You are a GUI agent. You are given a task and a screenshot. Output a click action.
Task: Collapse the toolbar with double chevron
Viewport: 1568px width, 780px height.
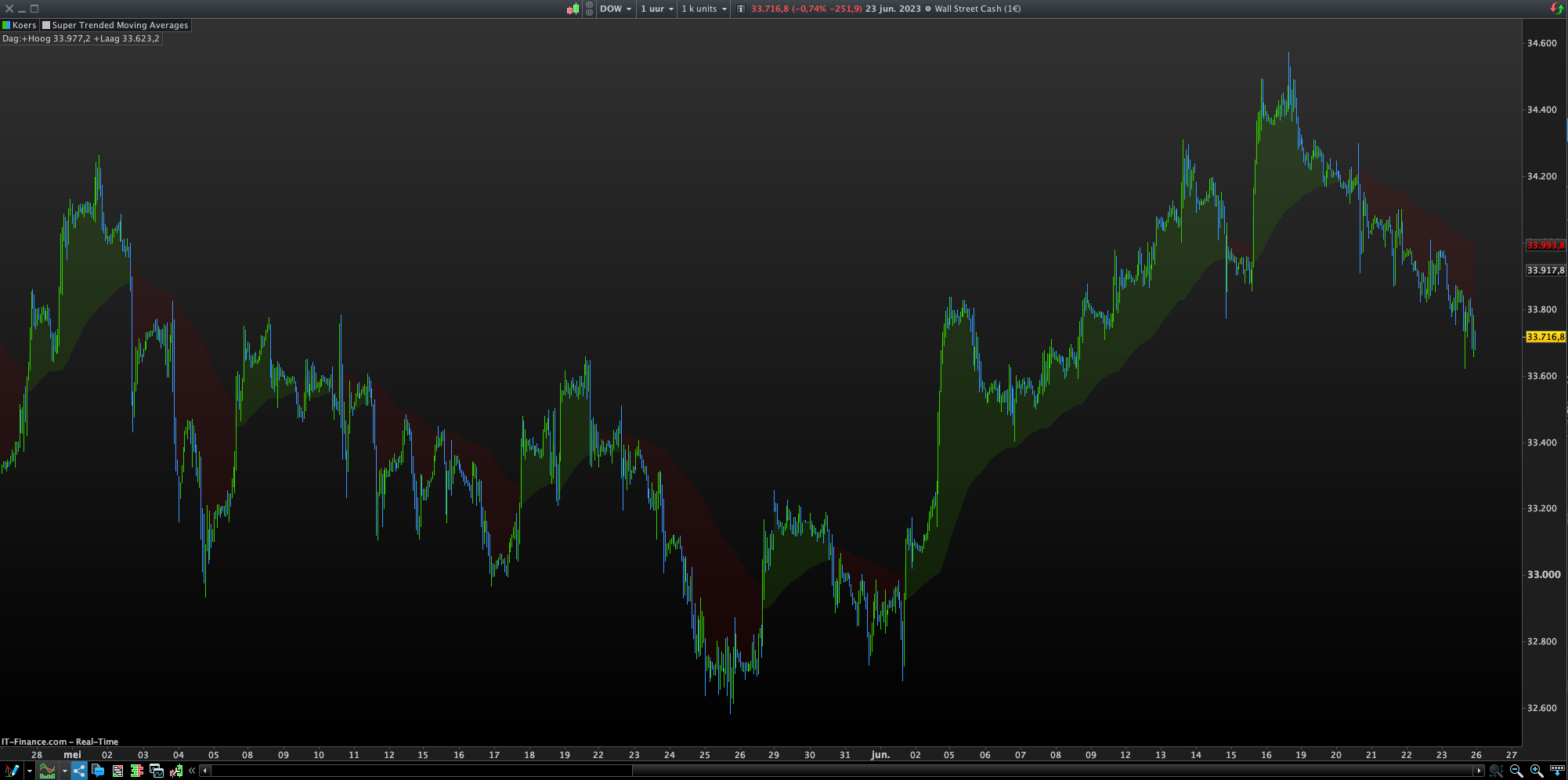192,771
